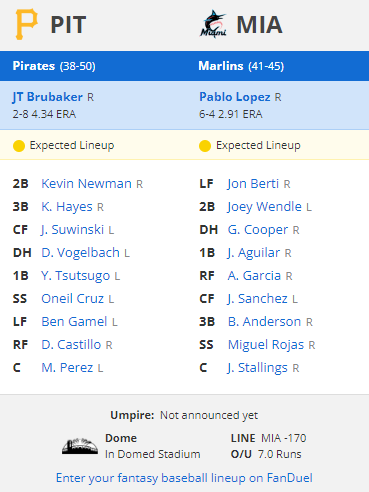Select D. Vogelbach designated hitter link
The height and width of the screenshot is (492, 369).
(x=80, y=253)
